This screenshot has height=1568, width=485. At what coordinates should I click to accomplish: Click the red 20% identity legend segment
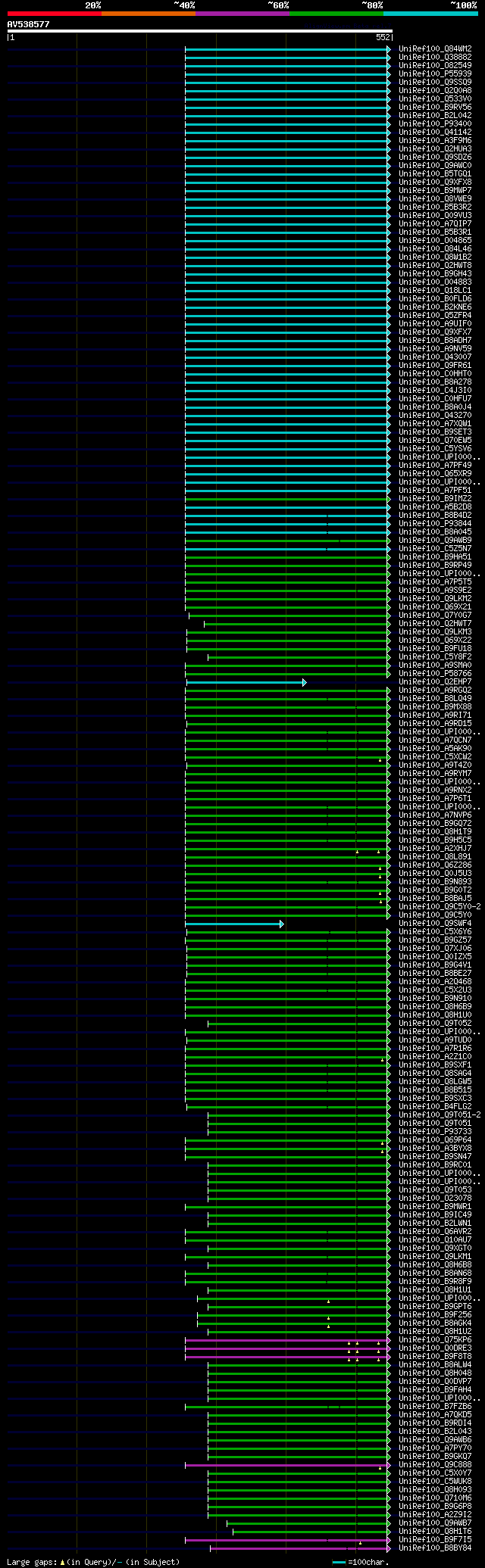(x=55, y=13)
